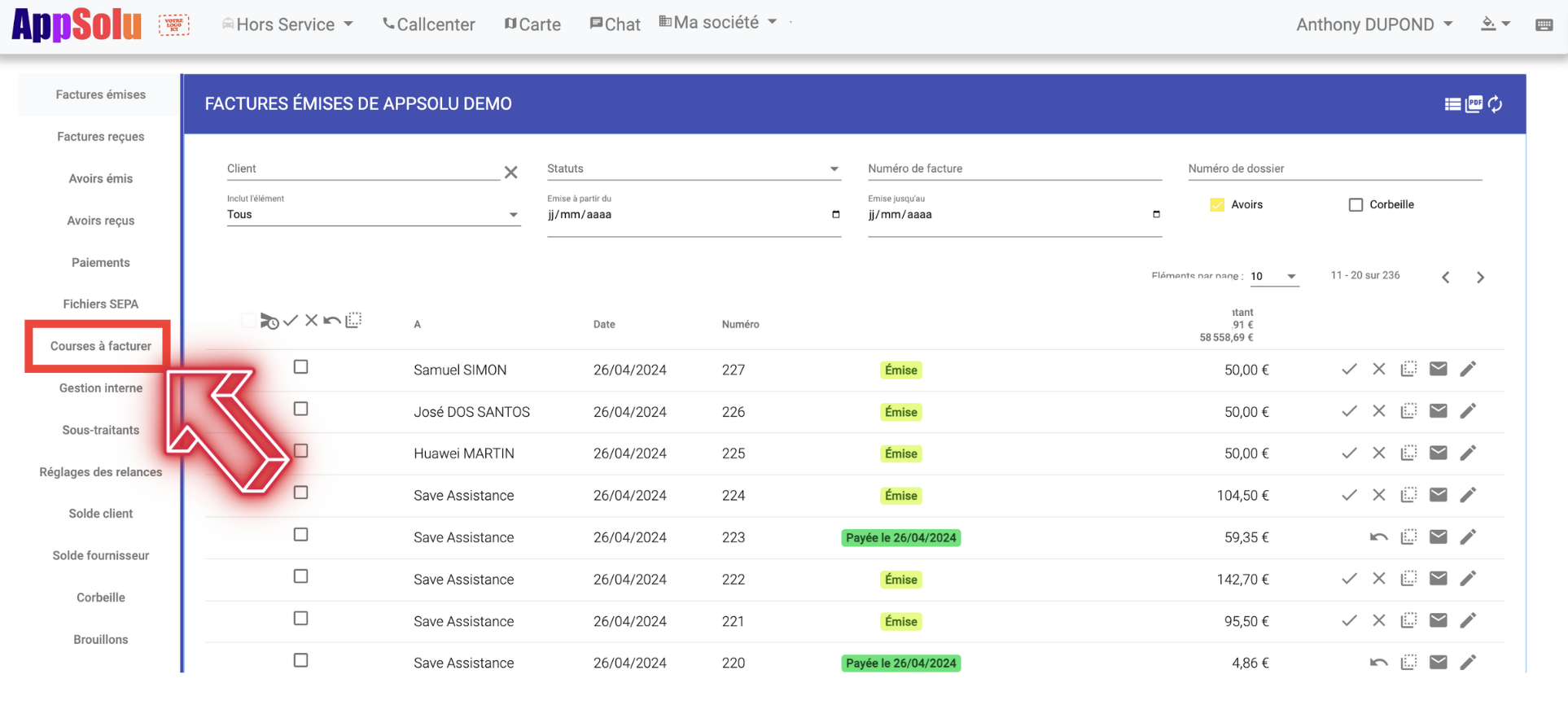Go to previous page of invoices
The width and height of the screenshot is (1568, 705).
tap(1446, 278)
